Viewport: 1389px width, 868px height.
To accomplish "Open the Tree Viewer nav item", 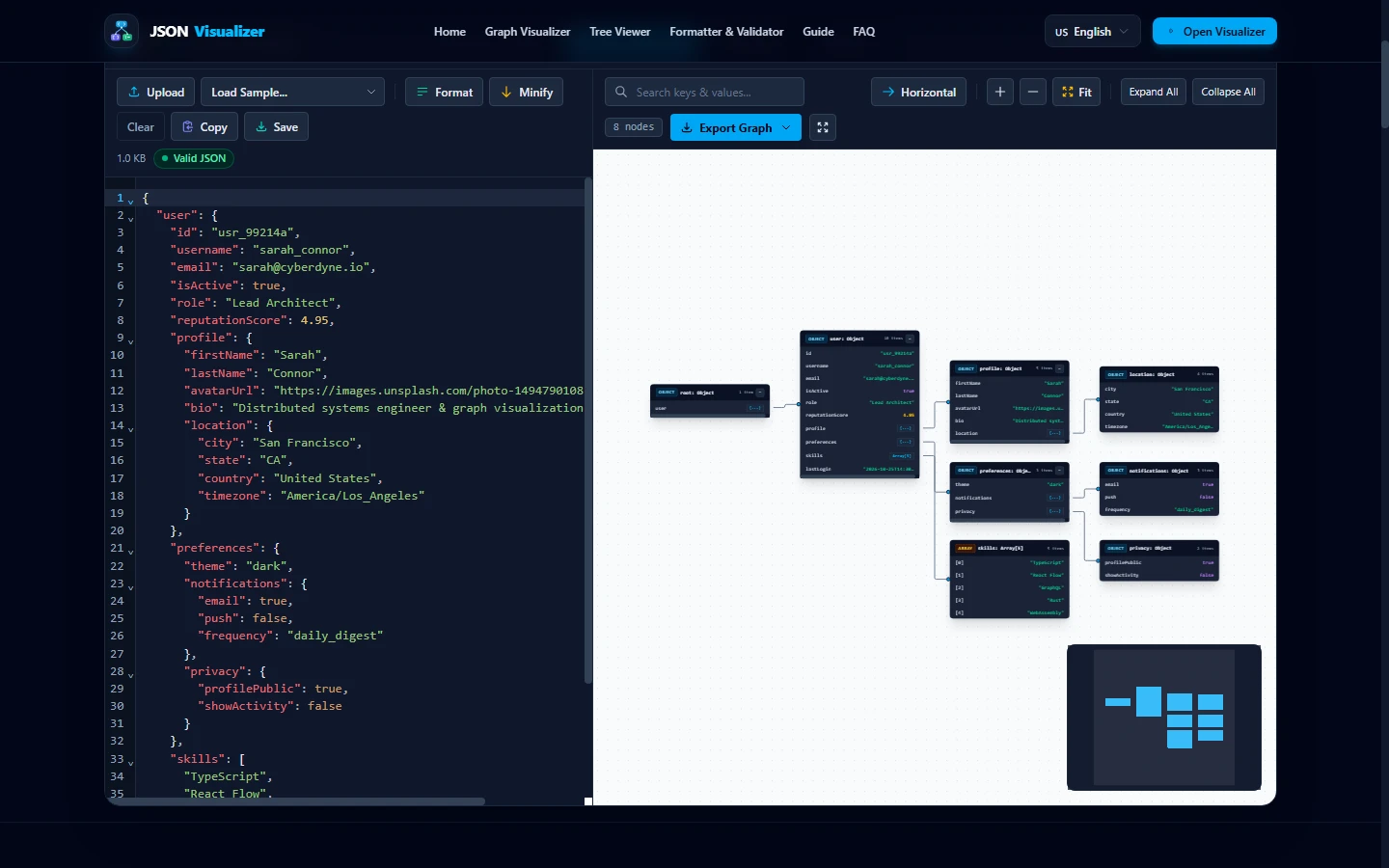I will click(x=620, y=32).
